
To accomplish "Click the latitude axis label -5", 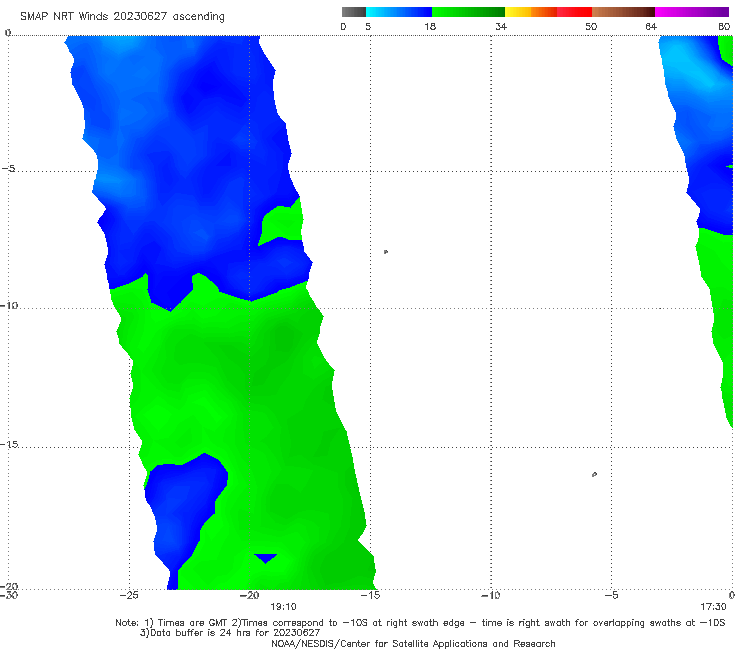I will (8, 169).
